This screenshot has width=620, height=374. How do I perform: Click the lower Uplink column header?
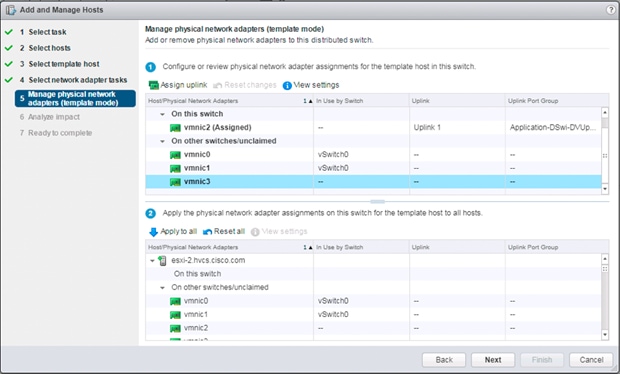tap(457, 247)
